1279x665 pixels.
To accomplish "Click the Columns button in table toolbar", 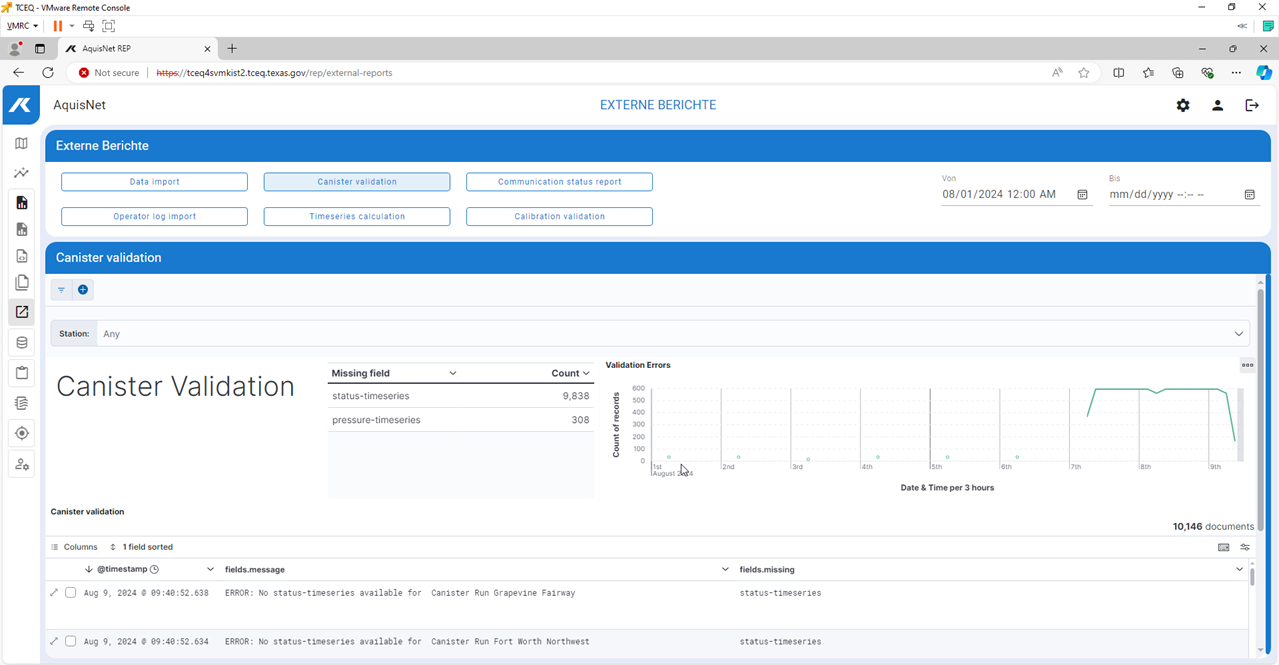I will pyautogui.click(x=75, y=547).
